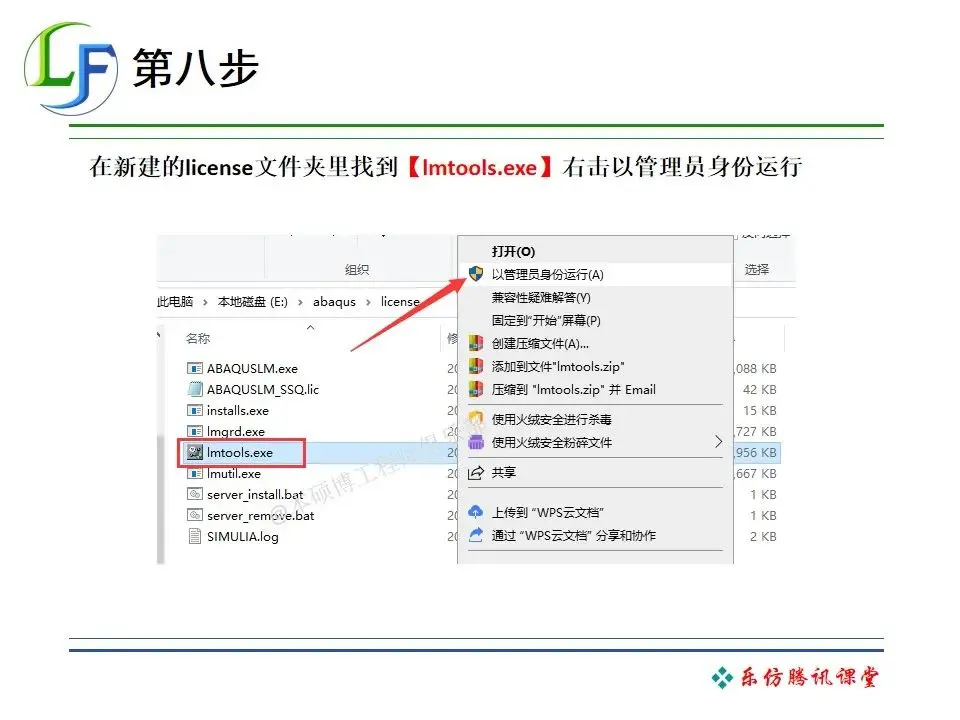
Task: Click the ABAQUSLM.exe file icon
Action: (x=195, y=369)
